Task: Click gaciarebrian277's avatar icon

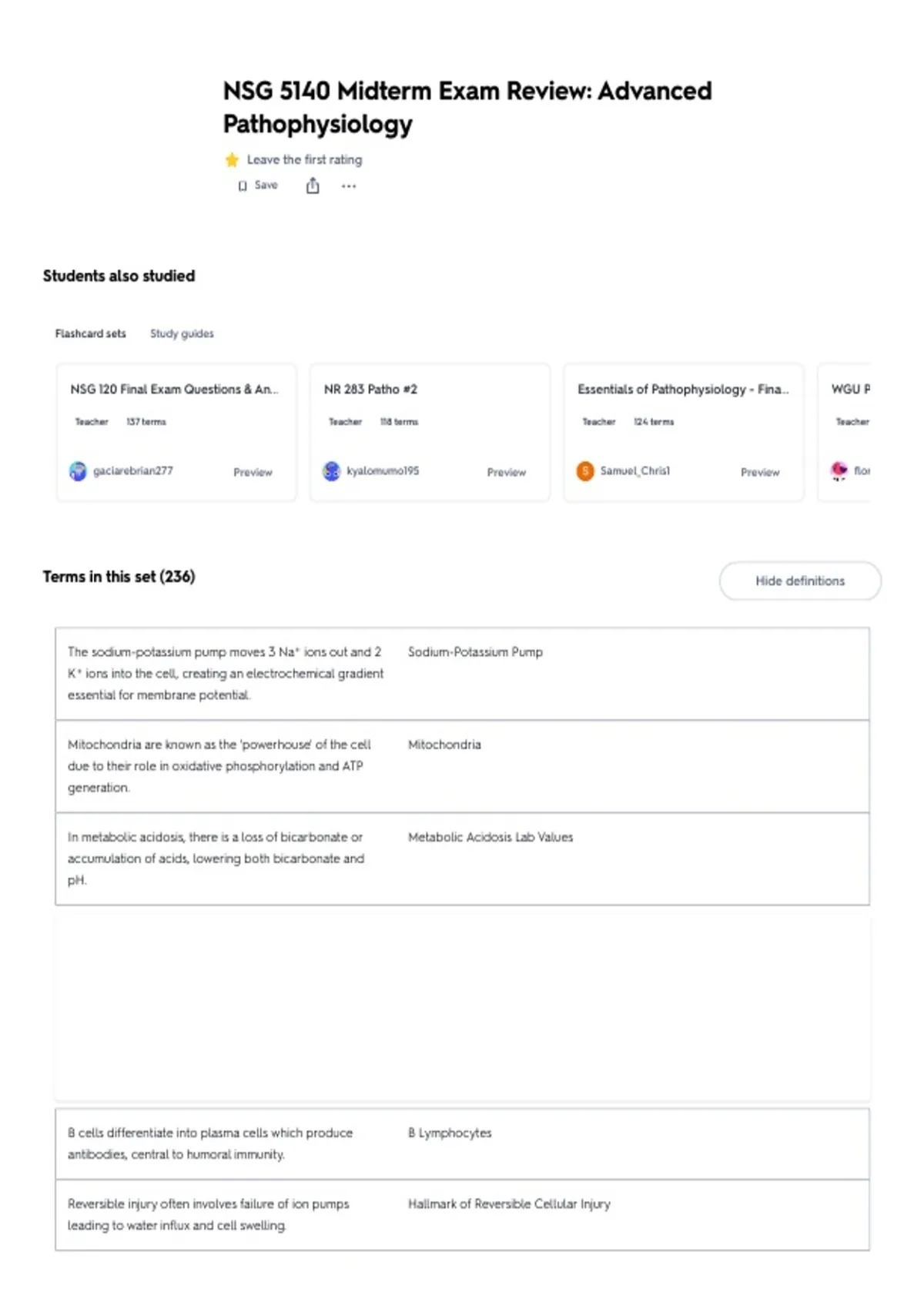Action: 78,470
